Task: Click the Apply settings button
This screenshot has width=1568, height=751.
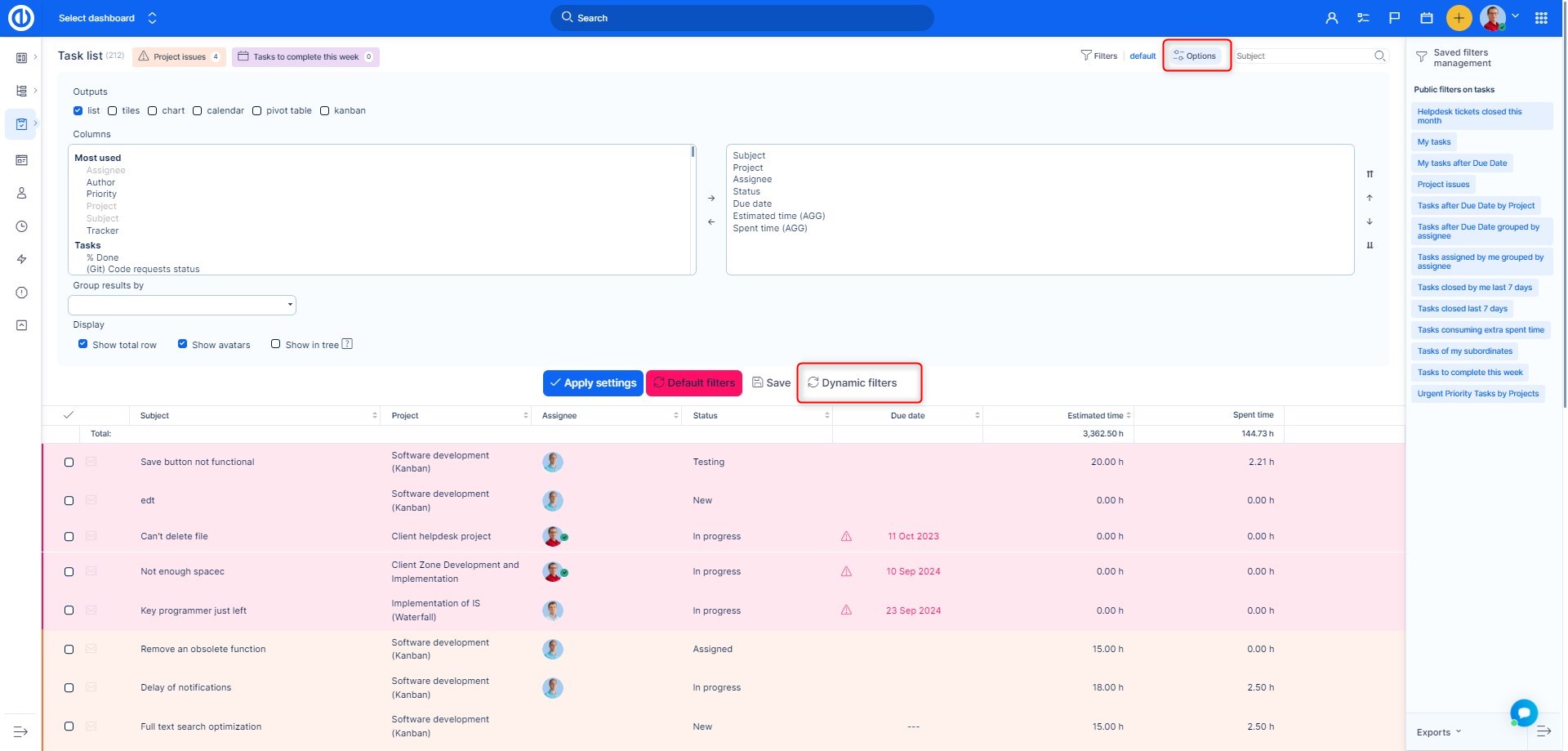Action: tap(593, 383)
